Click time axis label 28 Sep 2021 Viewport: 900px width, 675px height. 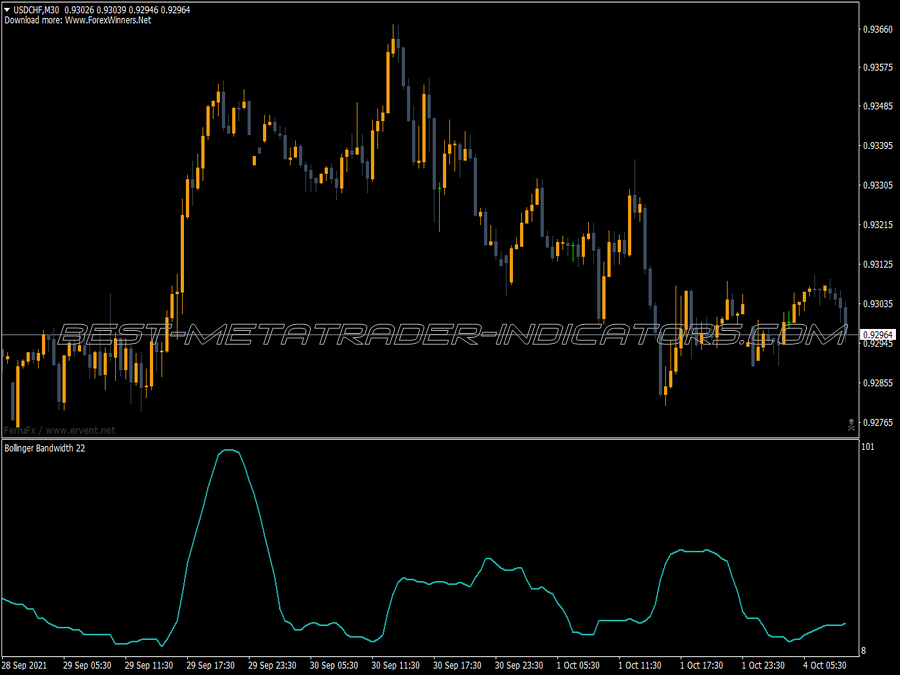pos(24,665)
